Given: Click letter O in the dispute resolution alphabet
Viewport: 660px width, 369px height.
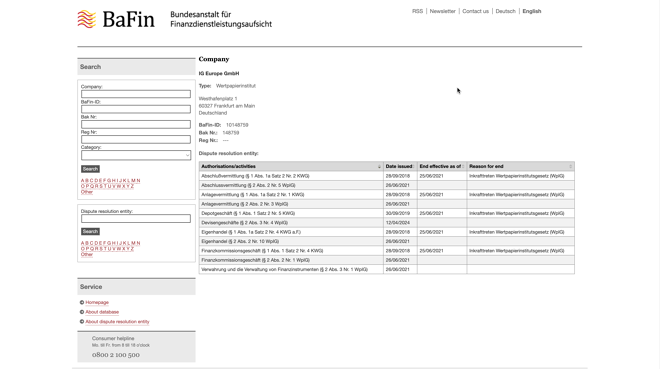Looking at the screenshot, I should 82,249.
